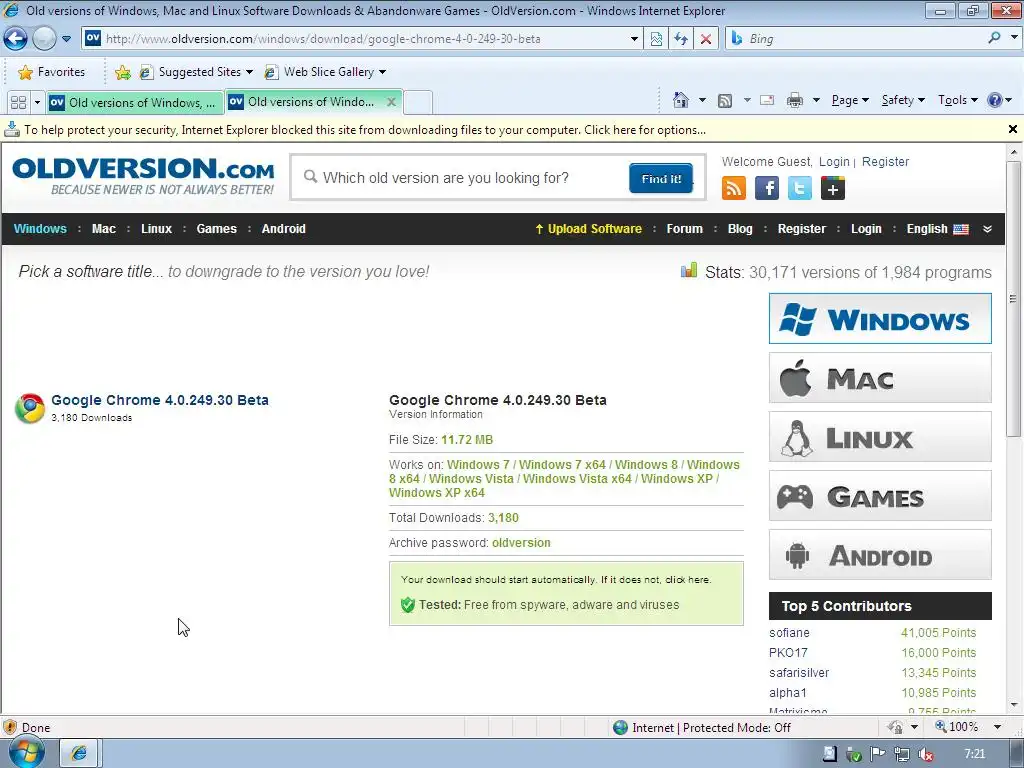Open the Forum link
This screenshot has height=768, width=1024.
pyautogui.click(x=684, y=229)
